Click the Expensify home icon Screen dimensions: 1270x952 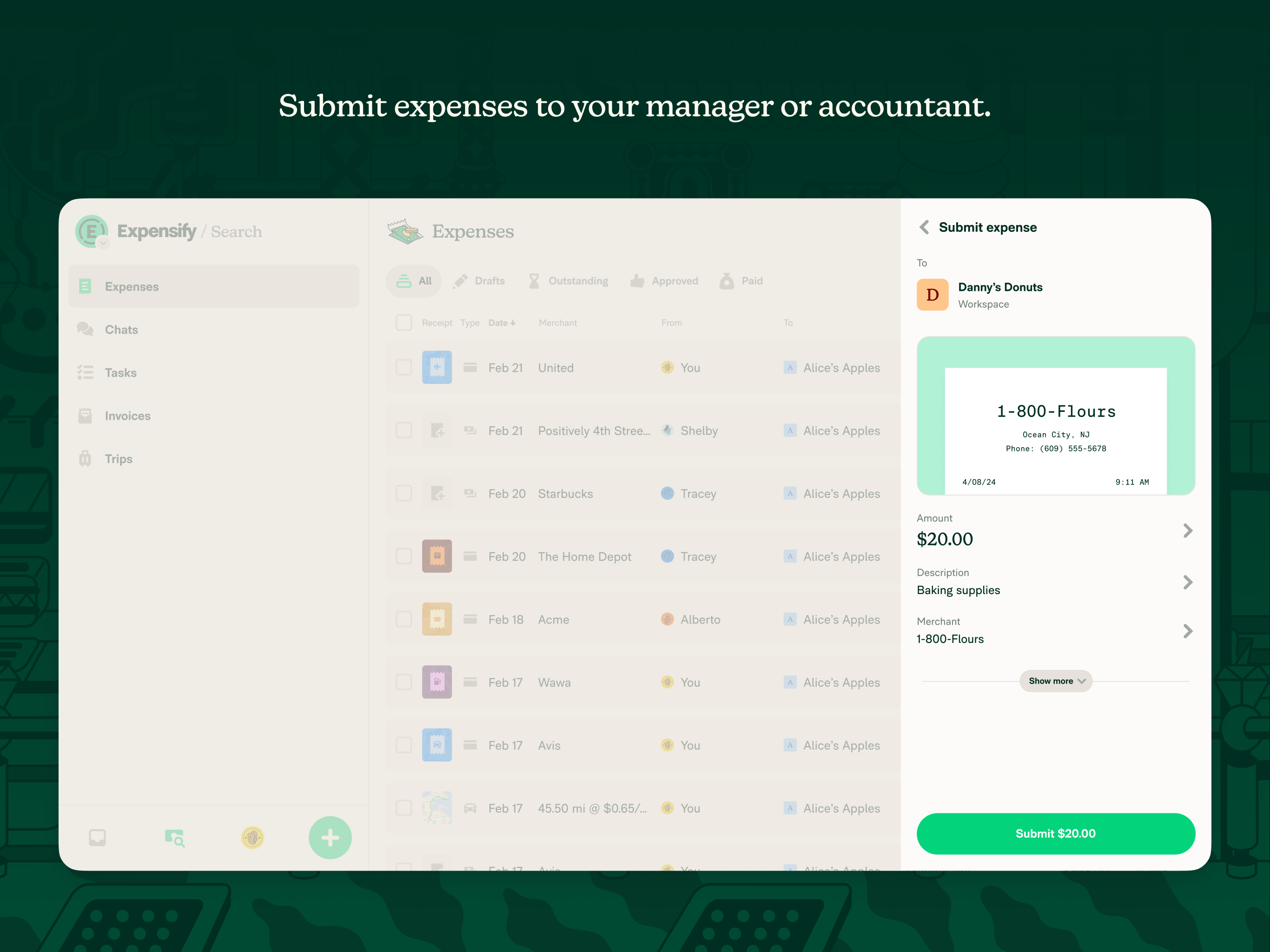point(94,231)
